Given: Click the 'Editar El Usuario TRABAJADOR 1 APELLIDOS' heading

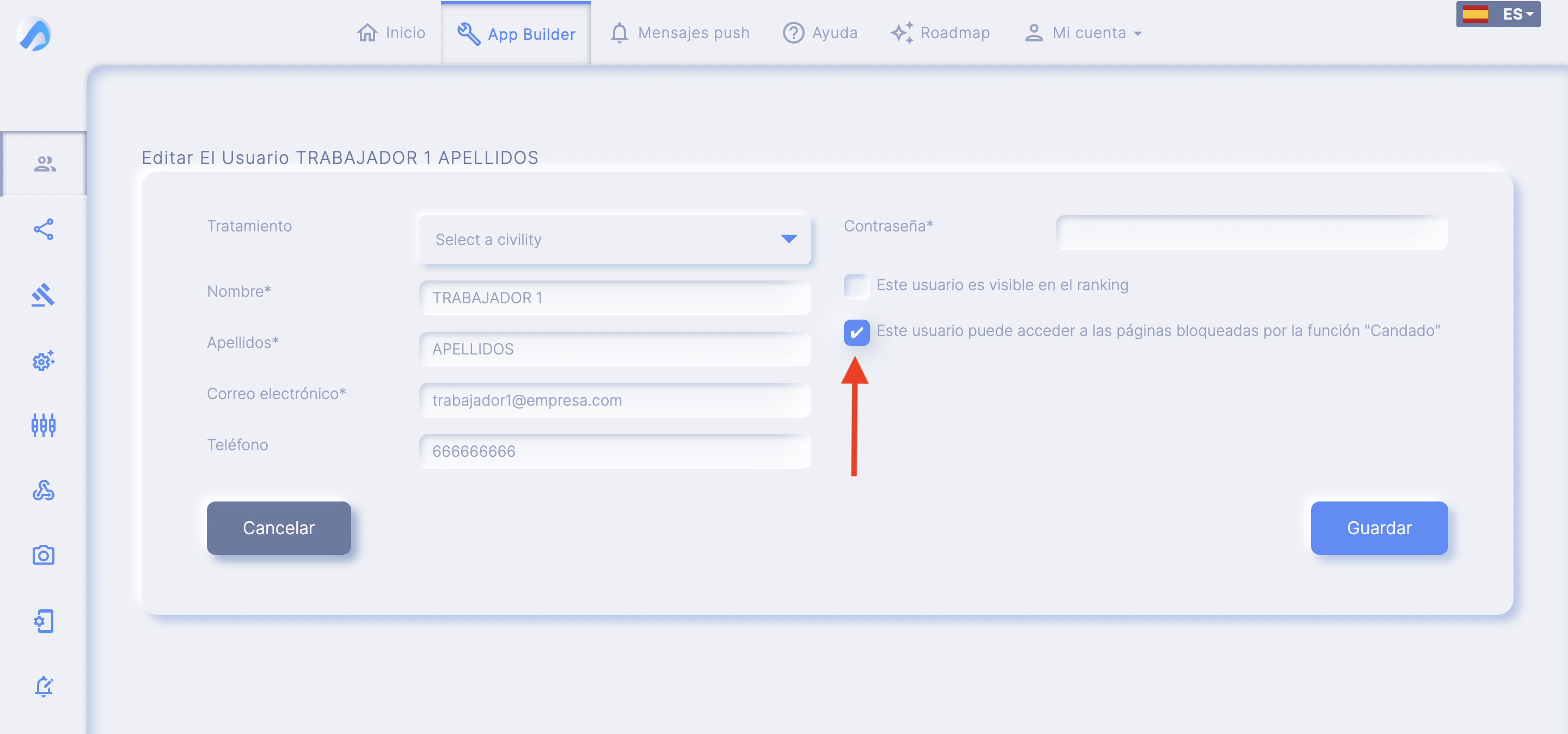Looking at the screenshot, I should tap(340, 157).
